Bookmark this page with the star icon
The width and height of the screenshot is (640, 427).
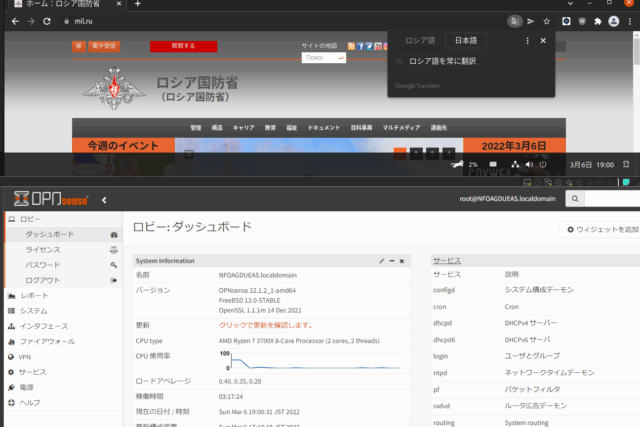[x=547, y=21]
